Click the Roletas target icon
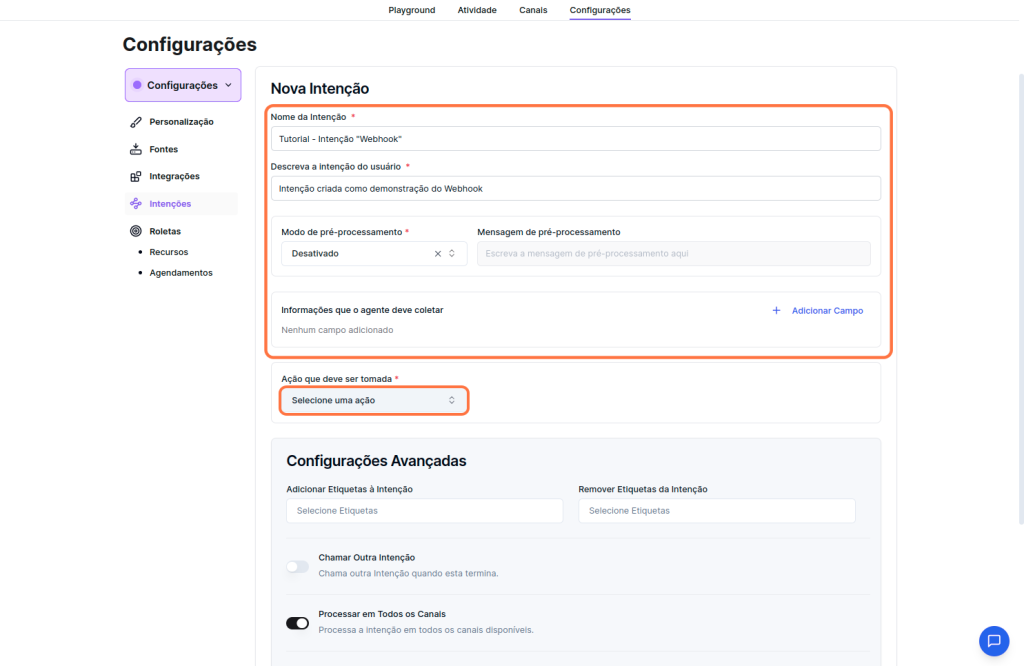 136,231
